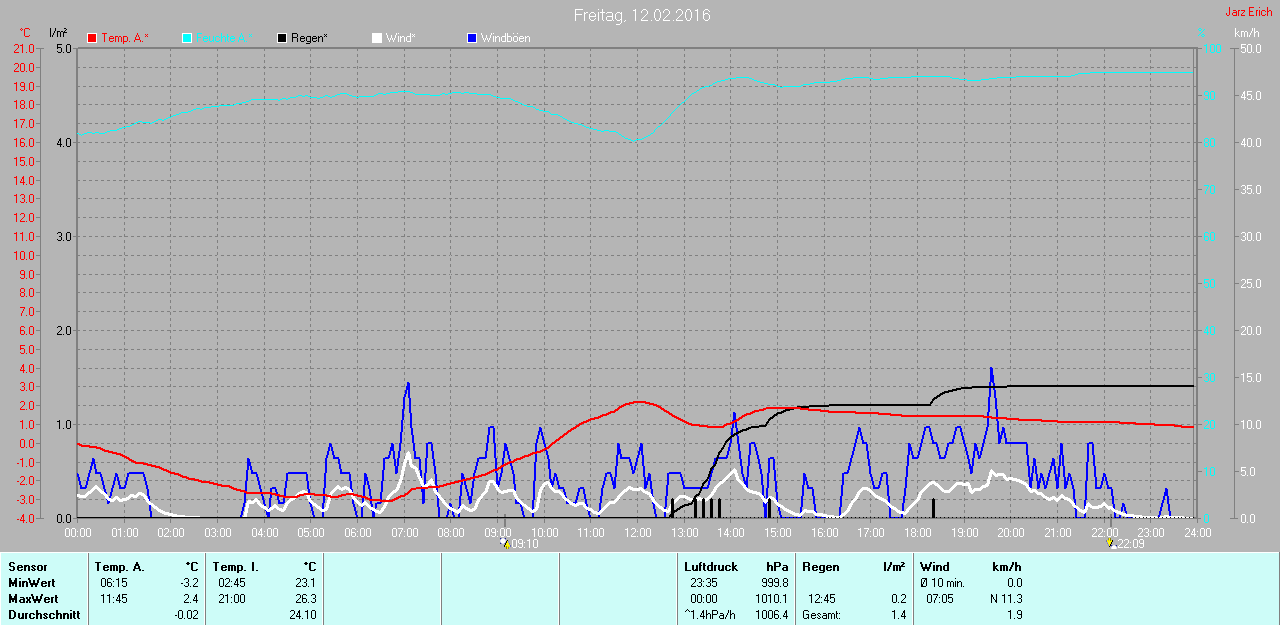Click the red Temp. A. legend square

point(92,38)
